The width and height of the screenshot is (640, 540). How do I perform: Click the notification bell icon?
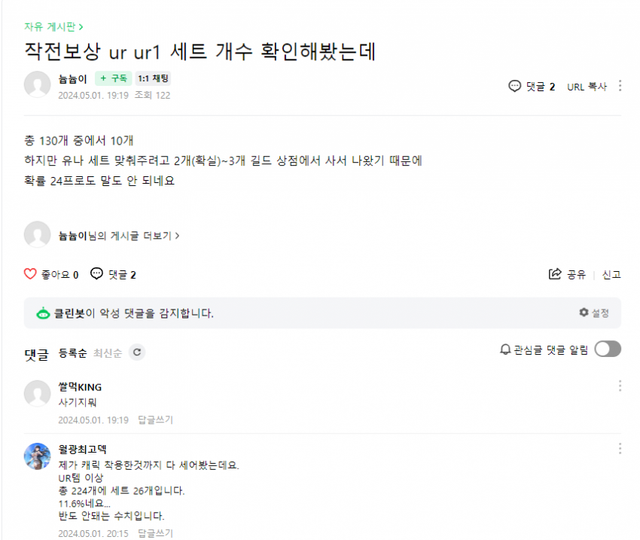click(505, 350)
